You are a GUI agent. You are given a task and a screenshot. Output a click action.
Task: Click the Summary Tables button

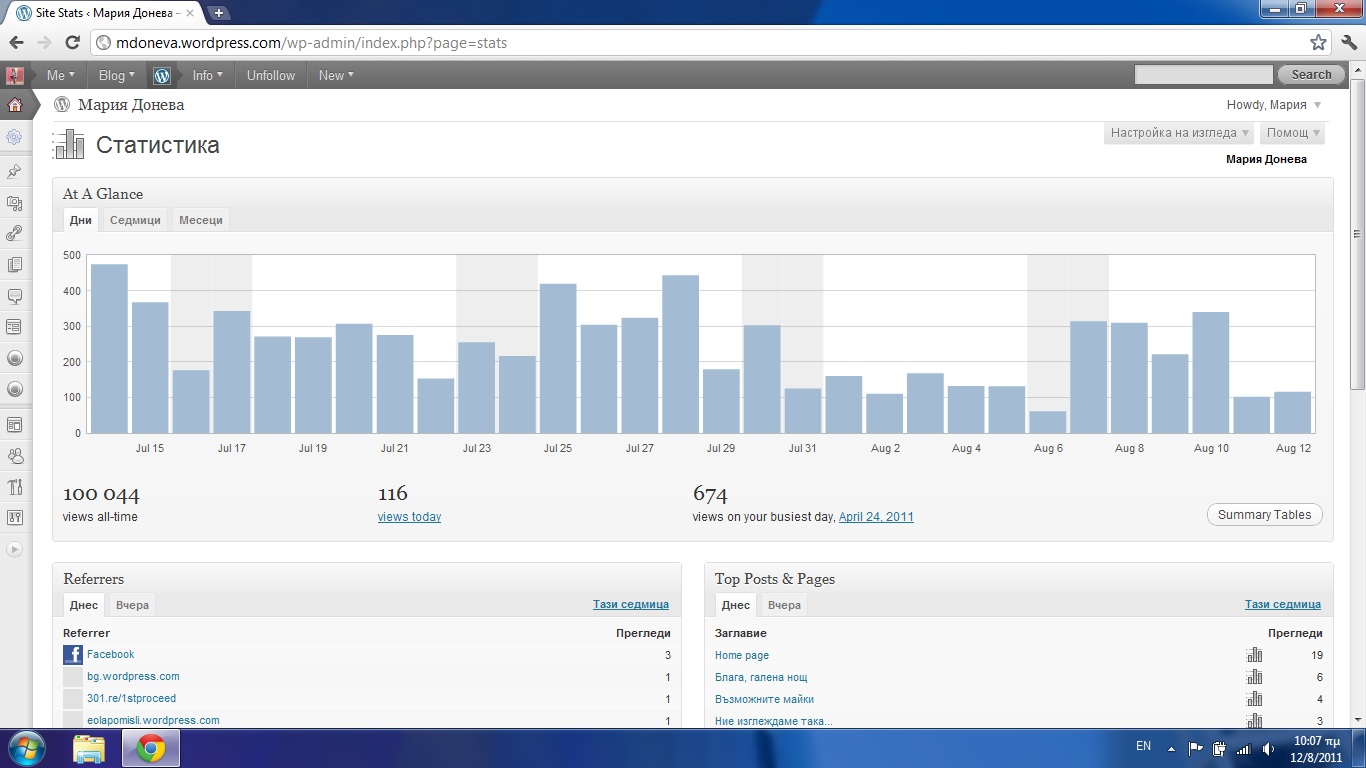point(1264,515)
